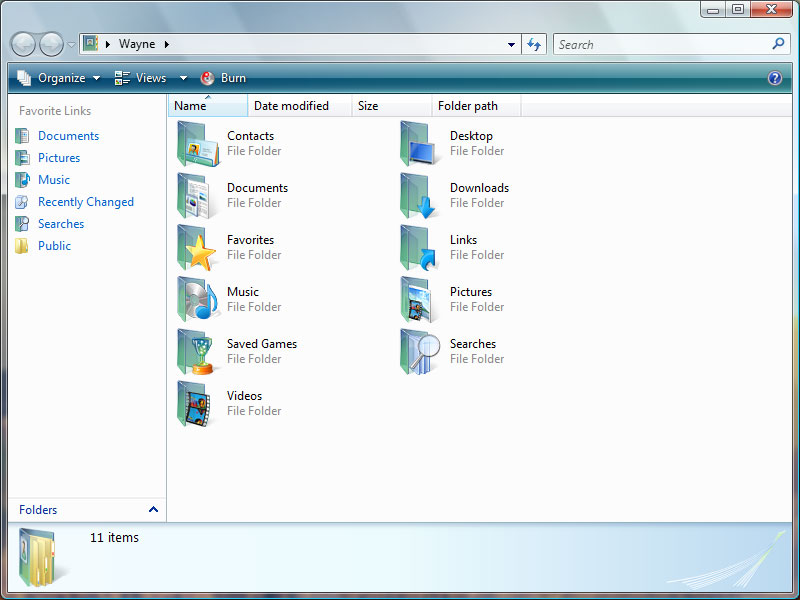Open the recent pages dropdown arrow
Screen dimensions: 800x600
[71, 44]
